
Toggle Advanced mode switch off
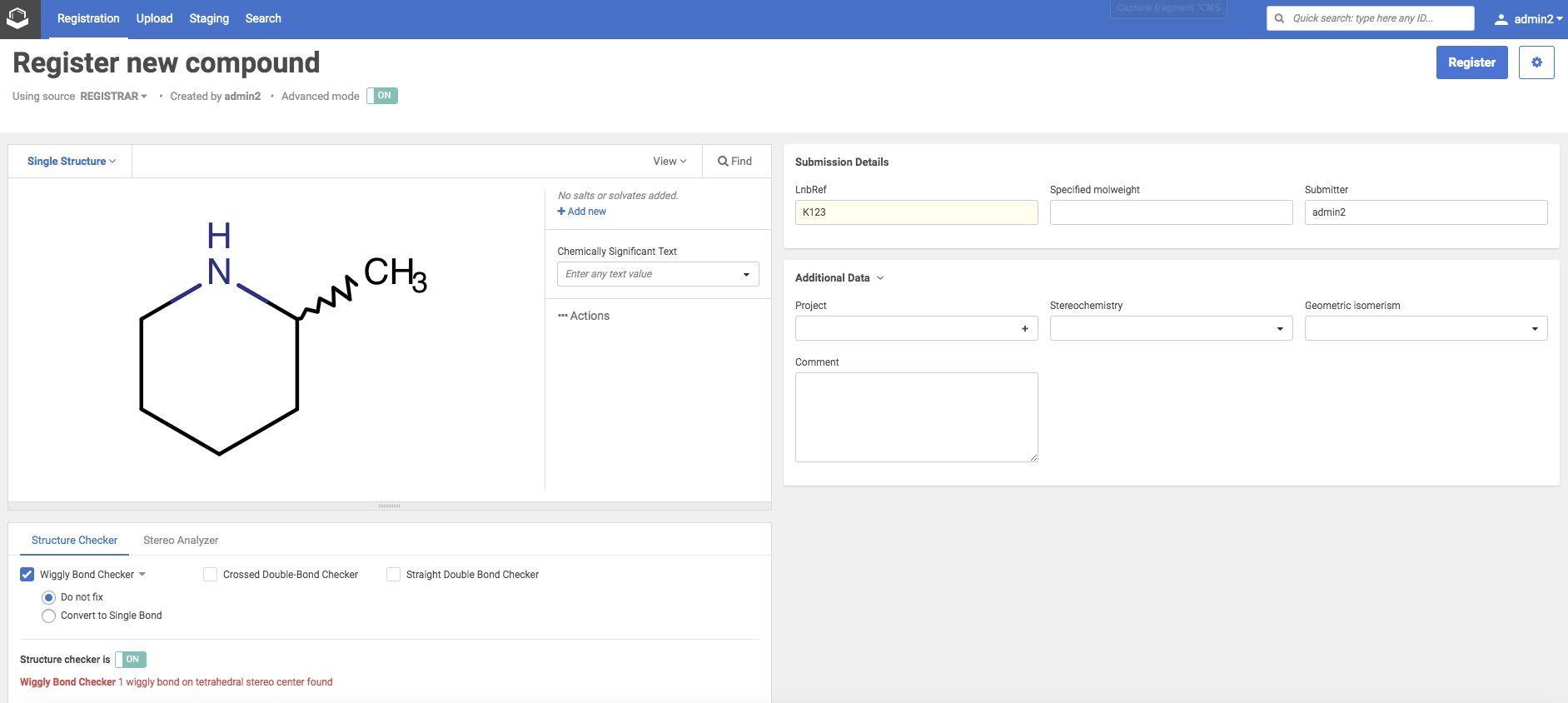pos(382,96)
